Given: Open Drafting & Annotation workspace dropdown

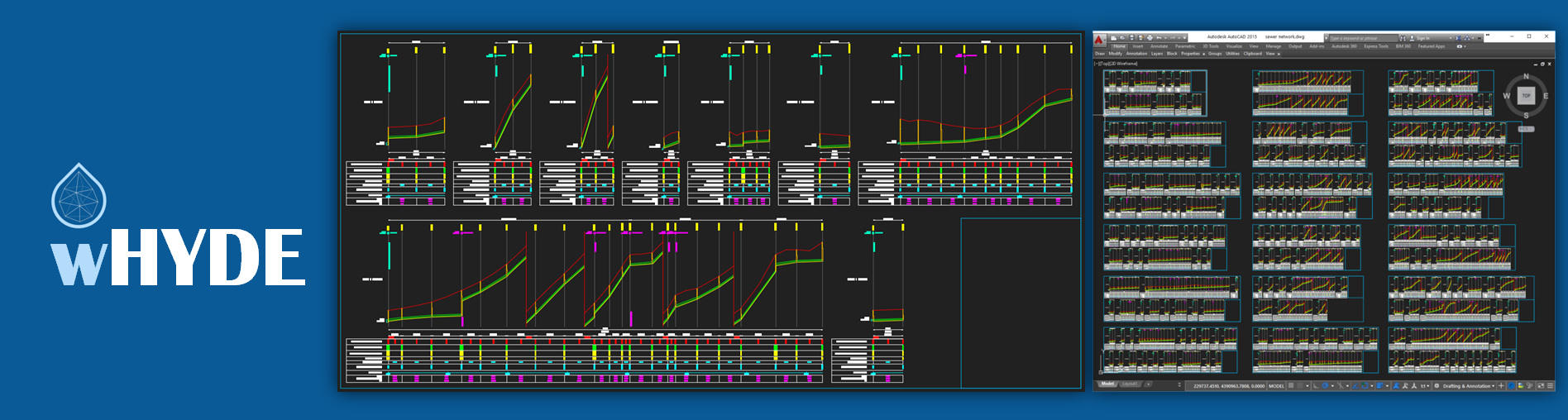Looking at the screenshot, I should coord(1469,386).
